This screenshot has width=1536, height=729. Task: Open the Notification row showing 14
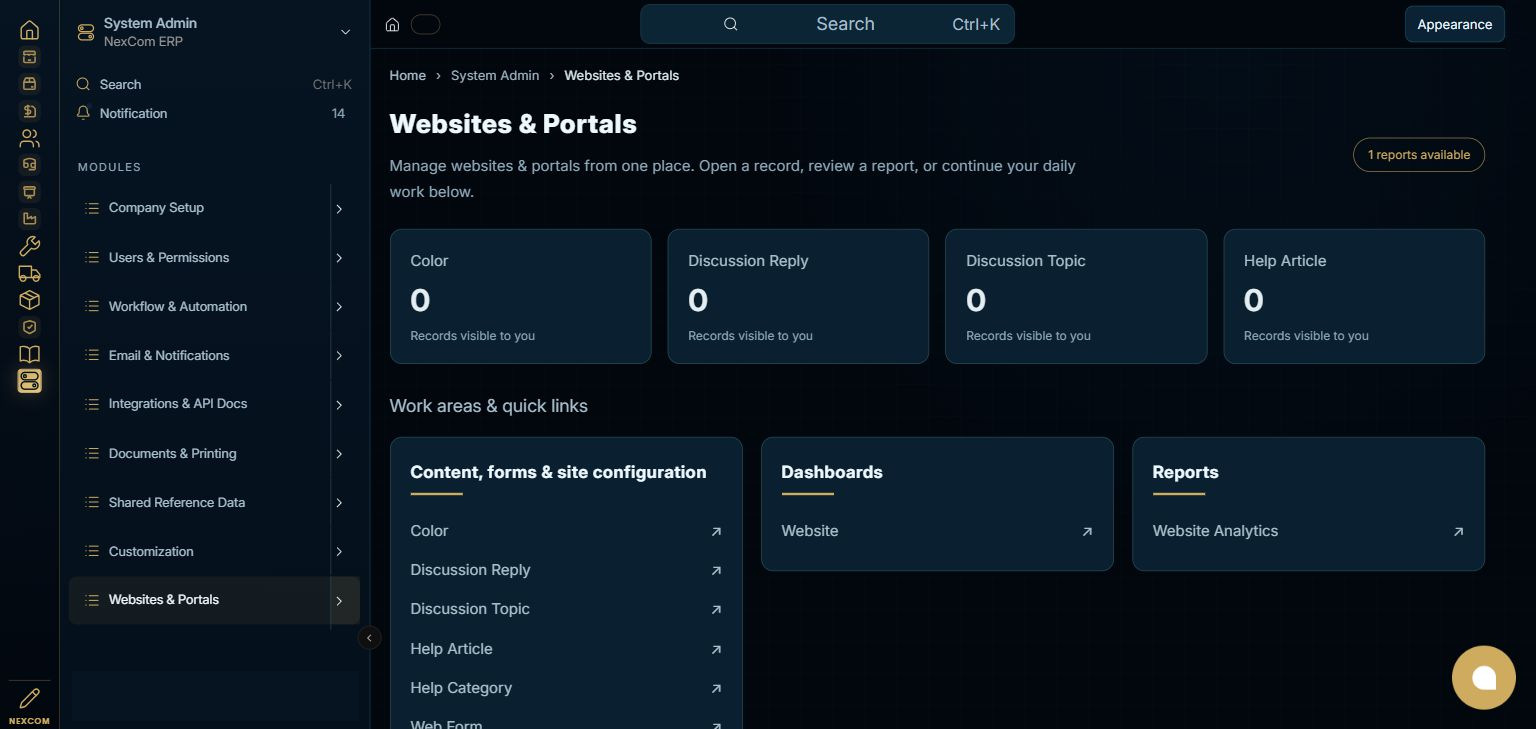point(214,113)
